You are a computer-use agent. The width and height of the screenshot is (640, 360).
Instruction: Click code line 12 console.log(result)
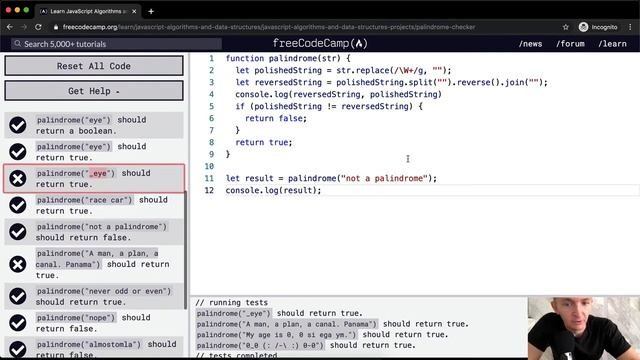(273, 190)
